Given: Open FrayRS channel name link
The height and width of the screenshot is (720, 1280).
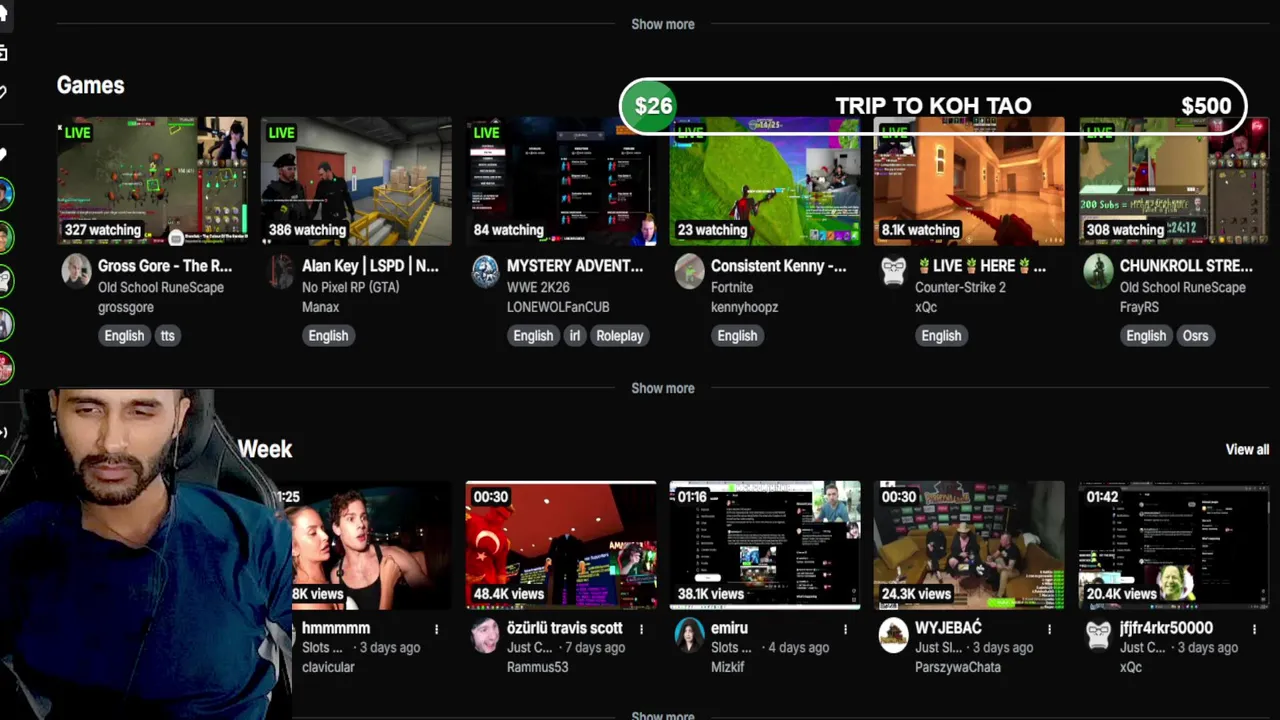Looking at the screenshot, I should [1140, 307].
